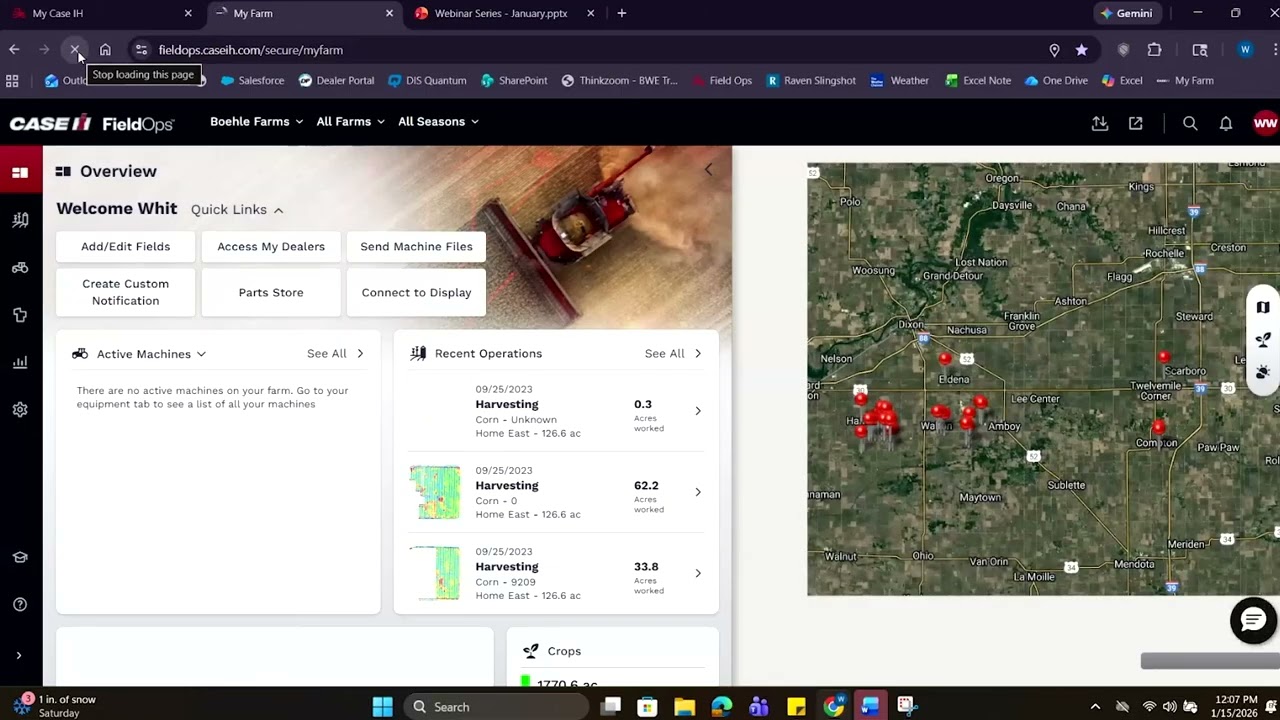Click the Create Custom Notification button
This screenshot has width=1280, height=720.
(126, 293)
